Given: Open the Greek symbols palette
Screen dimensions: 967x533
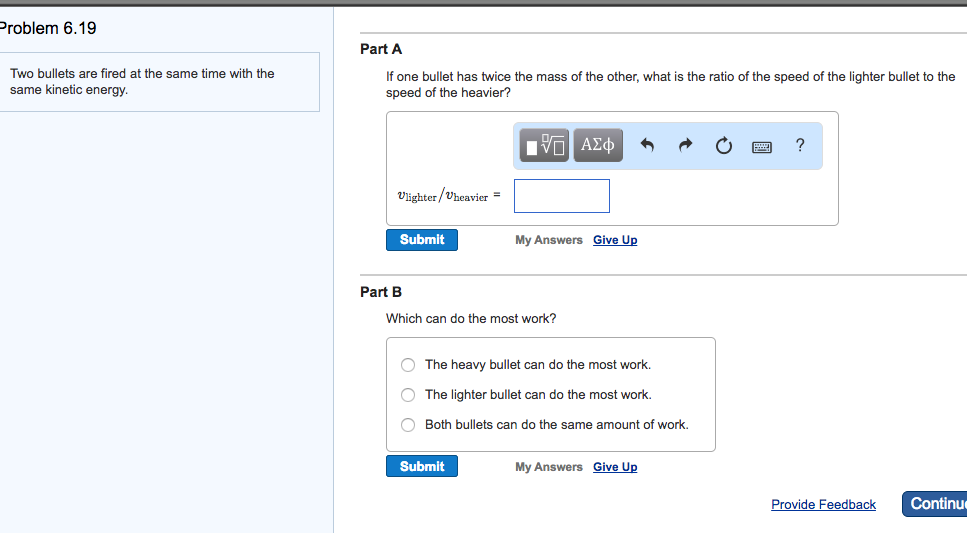Looking at the screenshot, I should (x=598, y=145).
